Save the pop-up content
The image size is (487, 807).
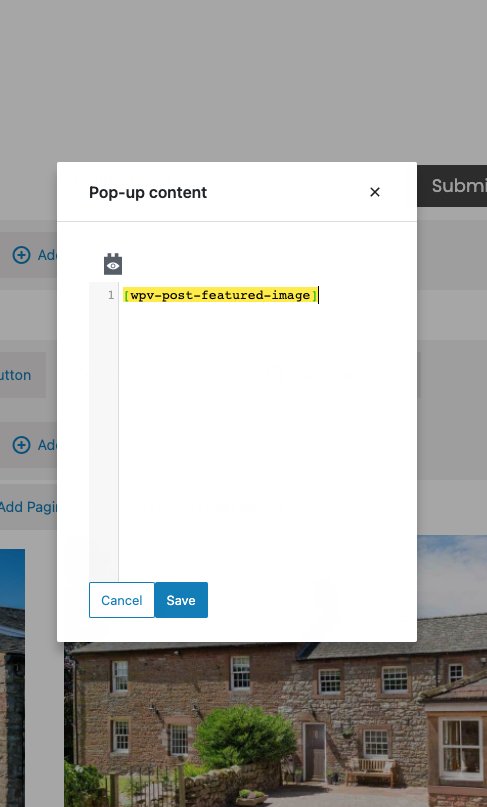coord(181,600)
